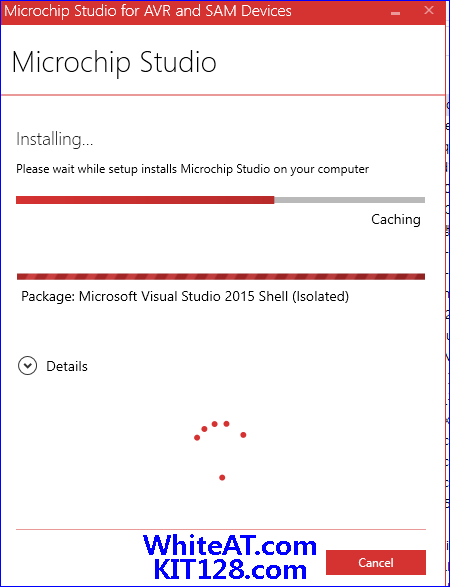450x587 pixels.
Task: Click the Cancel button
Action: [375, 562]
